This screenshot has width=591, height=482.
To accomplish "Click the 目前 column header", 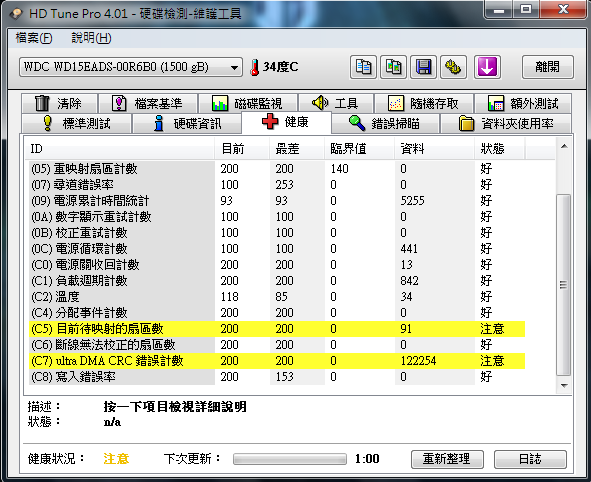I will click(242, 148).
